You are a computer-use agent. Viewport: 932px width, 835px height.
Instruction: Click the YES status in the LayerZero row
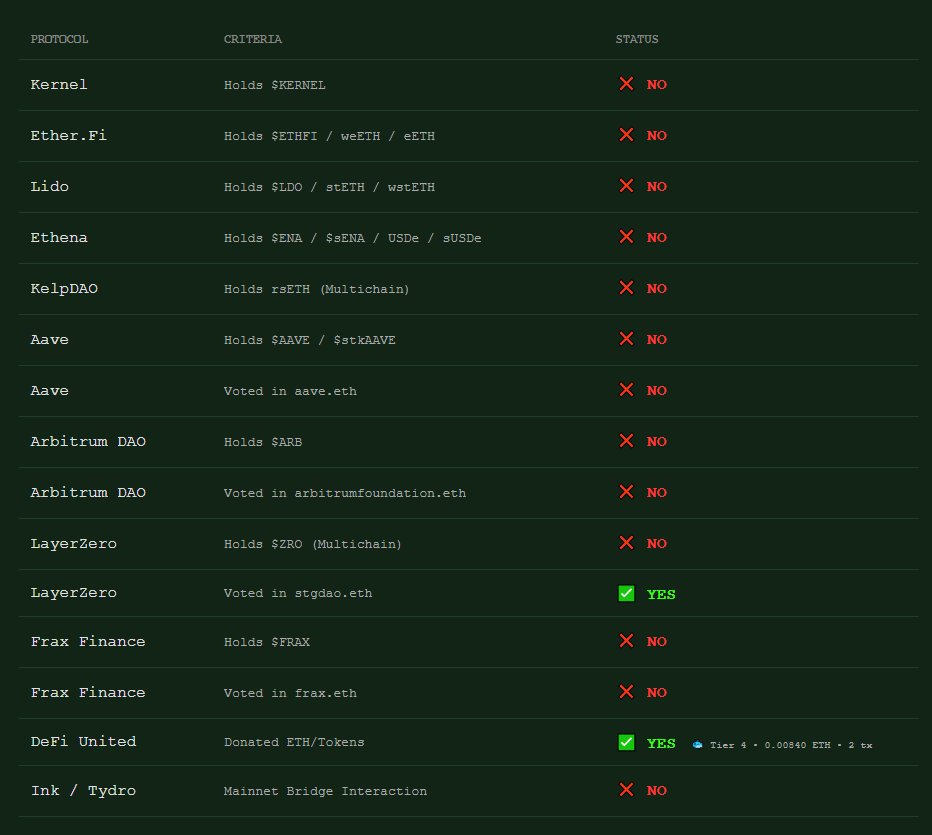click(661, 594)
